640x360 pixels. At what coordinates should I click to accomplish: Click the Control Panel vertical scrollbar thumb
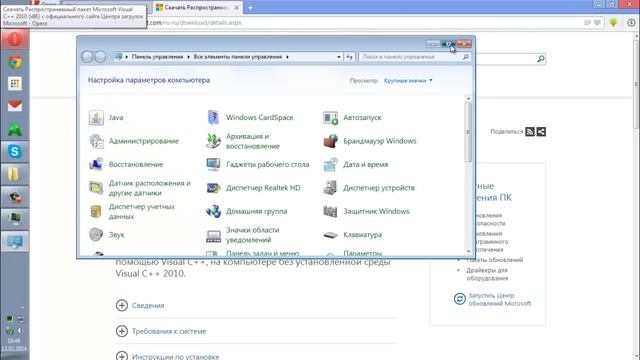coord(468,132)
